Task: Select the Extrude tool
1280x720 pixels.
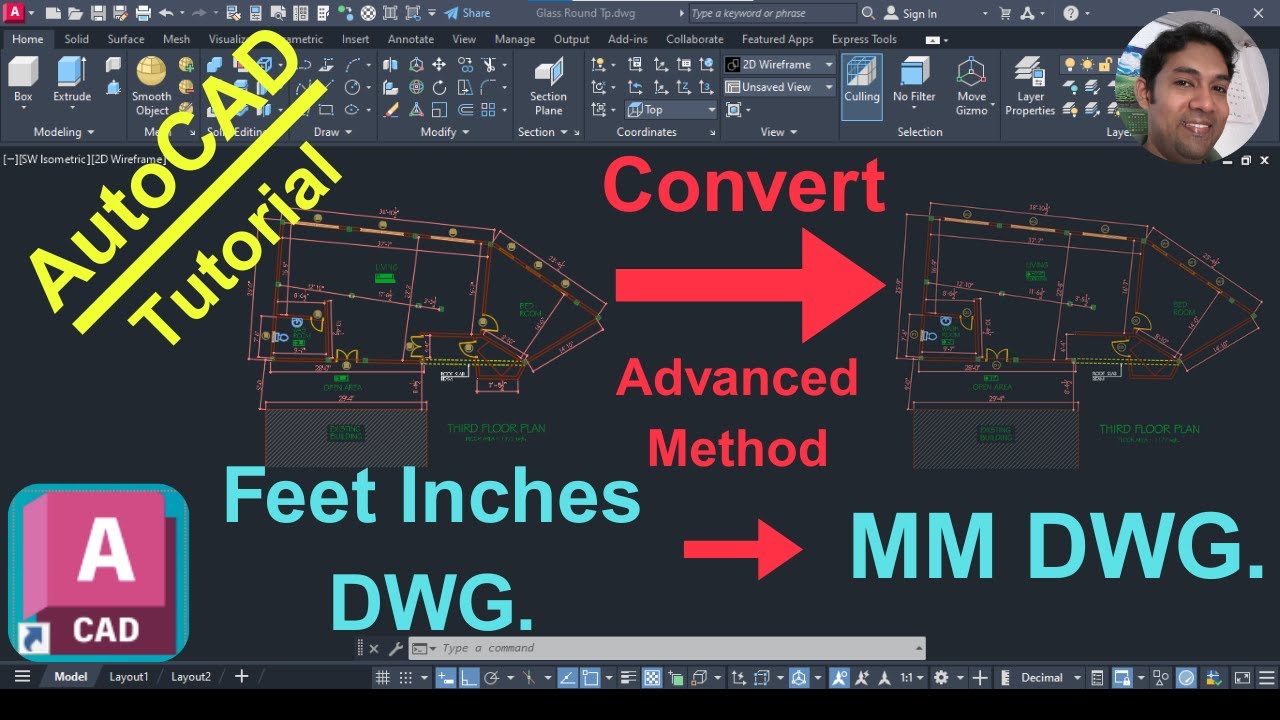Action: (x=72, y=79)
